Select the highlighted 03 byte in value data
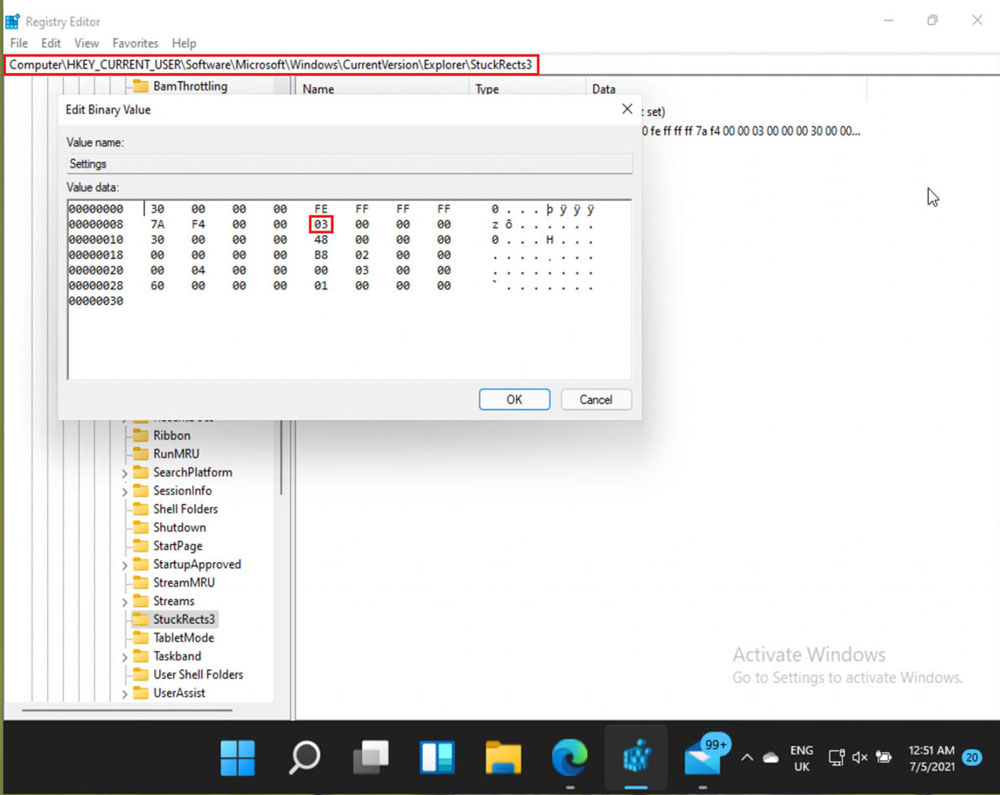This screenshot has height=795, width=1000. 320,224
